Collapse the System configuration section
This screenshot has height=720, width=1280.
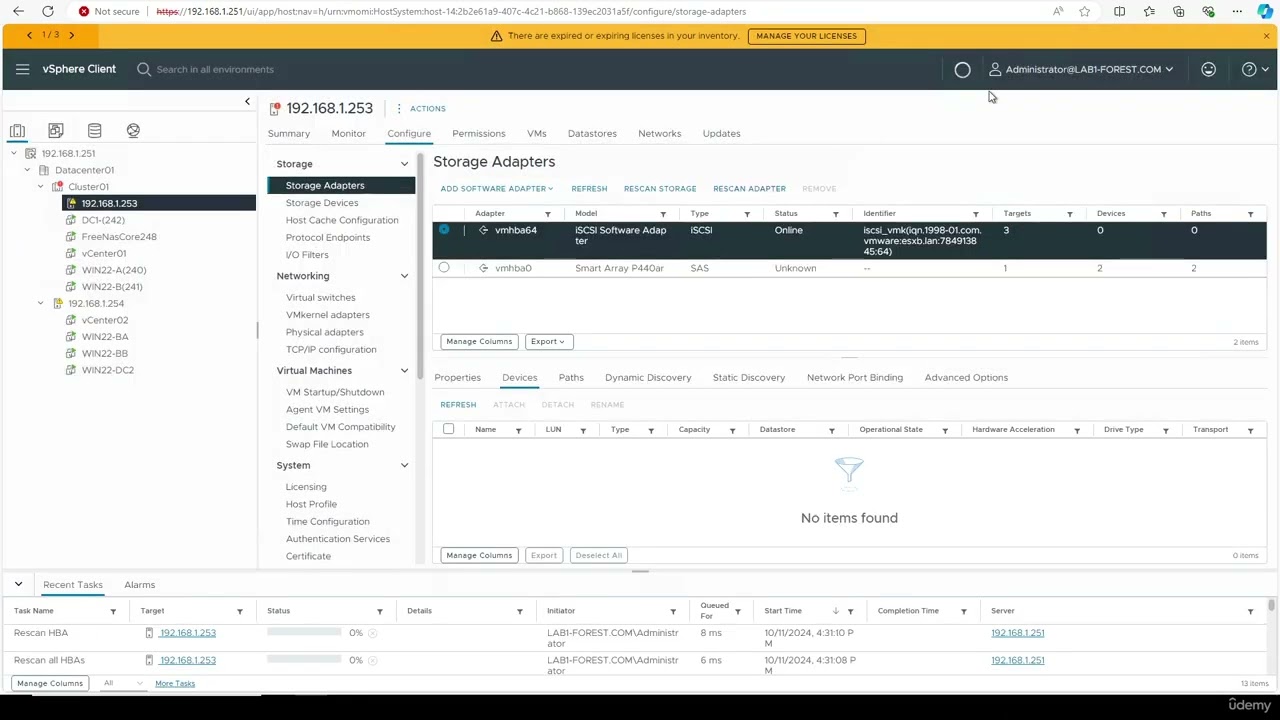pyautogui.click(x=404, y=466)
